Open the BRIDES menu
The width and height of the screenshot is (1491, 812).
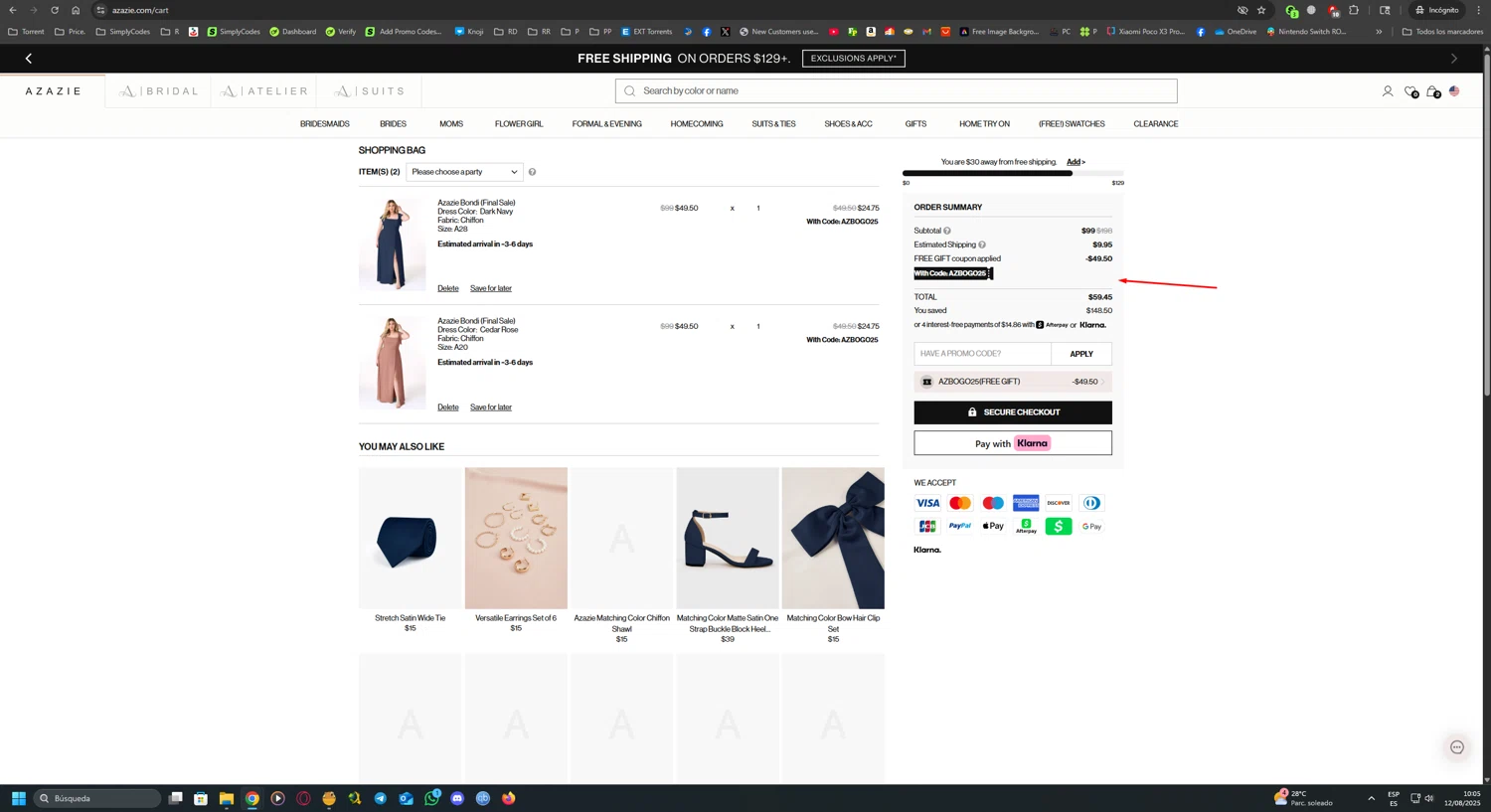(393, 124)
